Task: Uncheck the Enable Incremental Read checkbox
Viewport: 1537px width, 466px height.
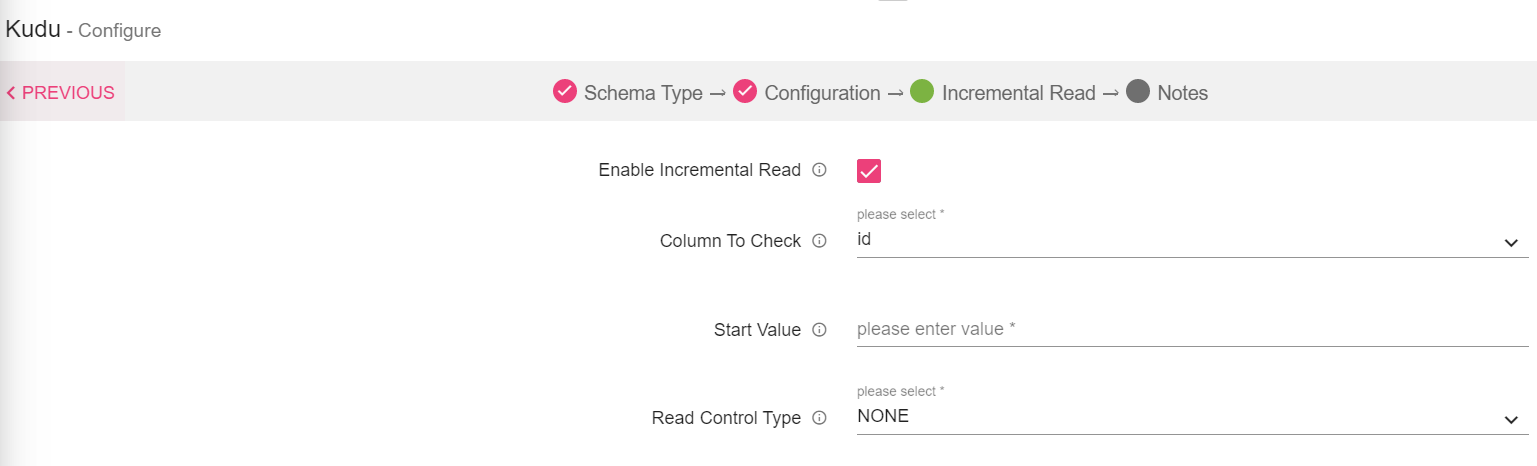Action: click(869, 170)
